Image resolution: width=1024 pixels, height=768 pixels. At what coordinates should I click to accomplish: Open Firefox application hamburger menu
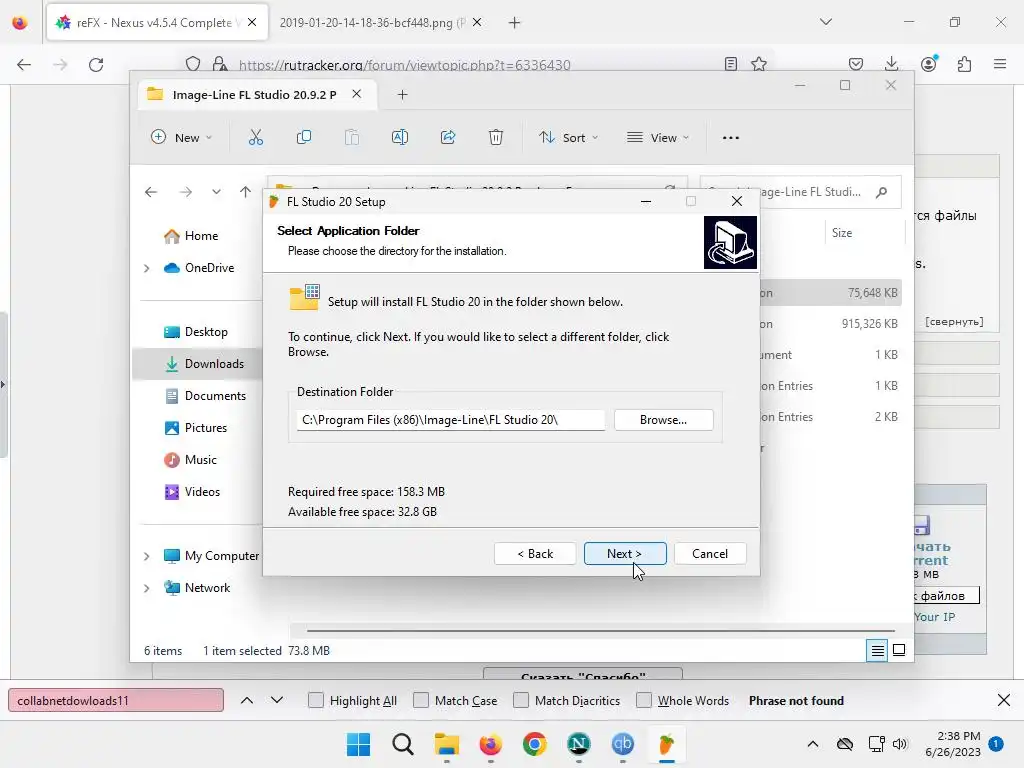coord(1000,64)
